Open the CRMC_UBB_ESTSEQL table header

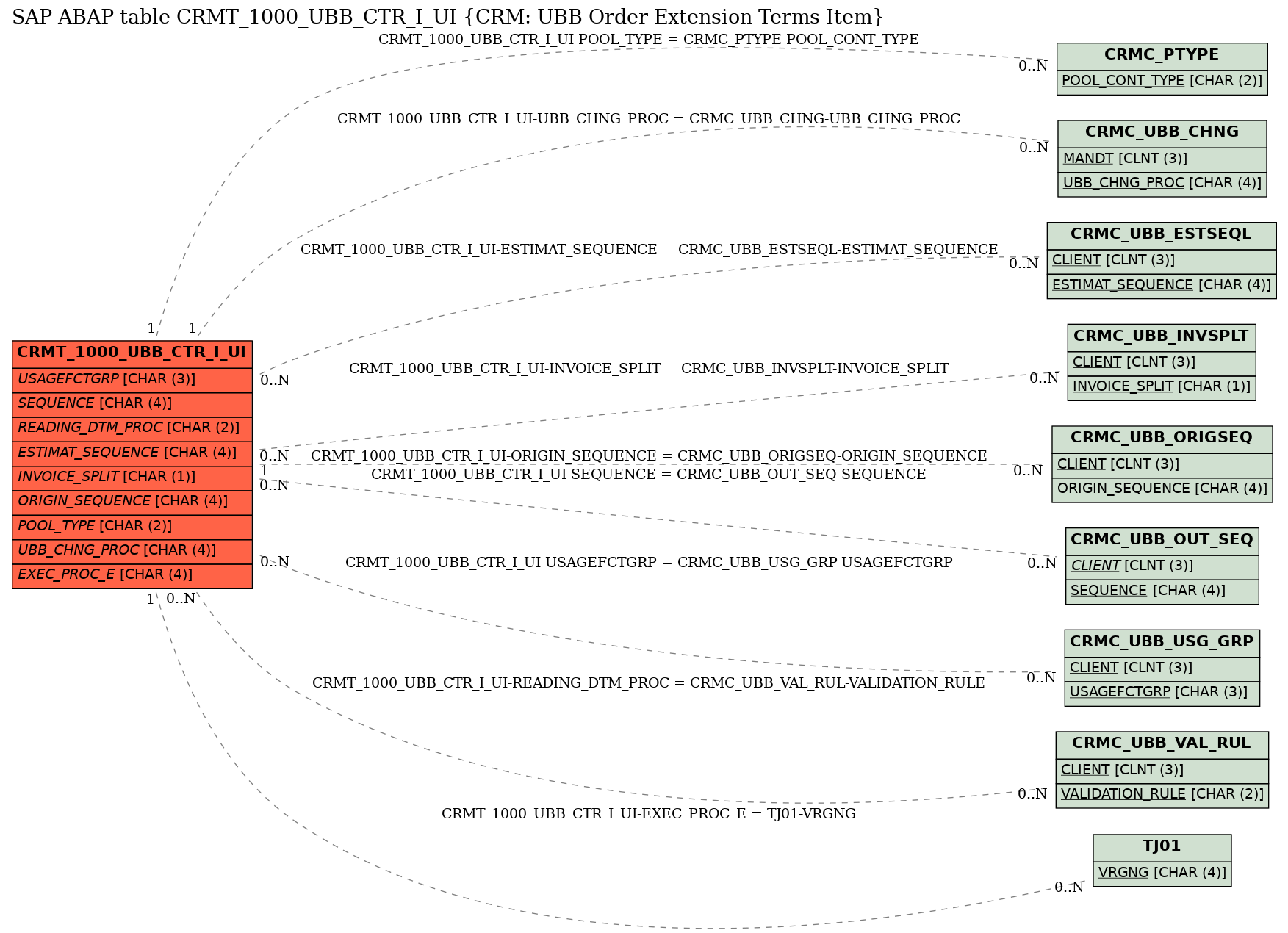[x=1161, y=235]
